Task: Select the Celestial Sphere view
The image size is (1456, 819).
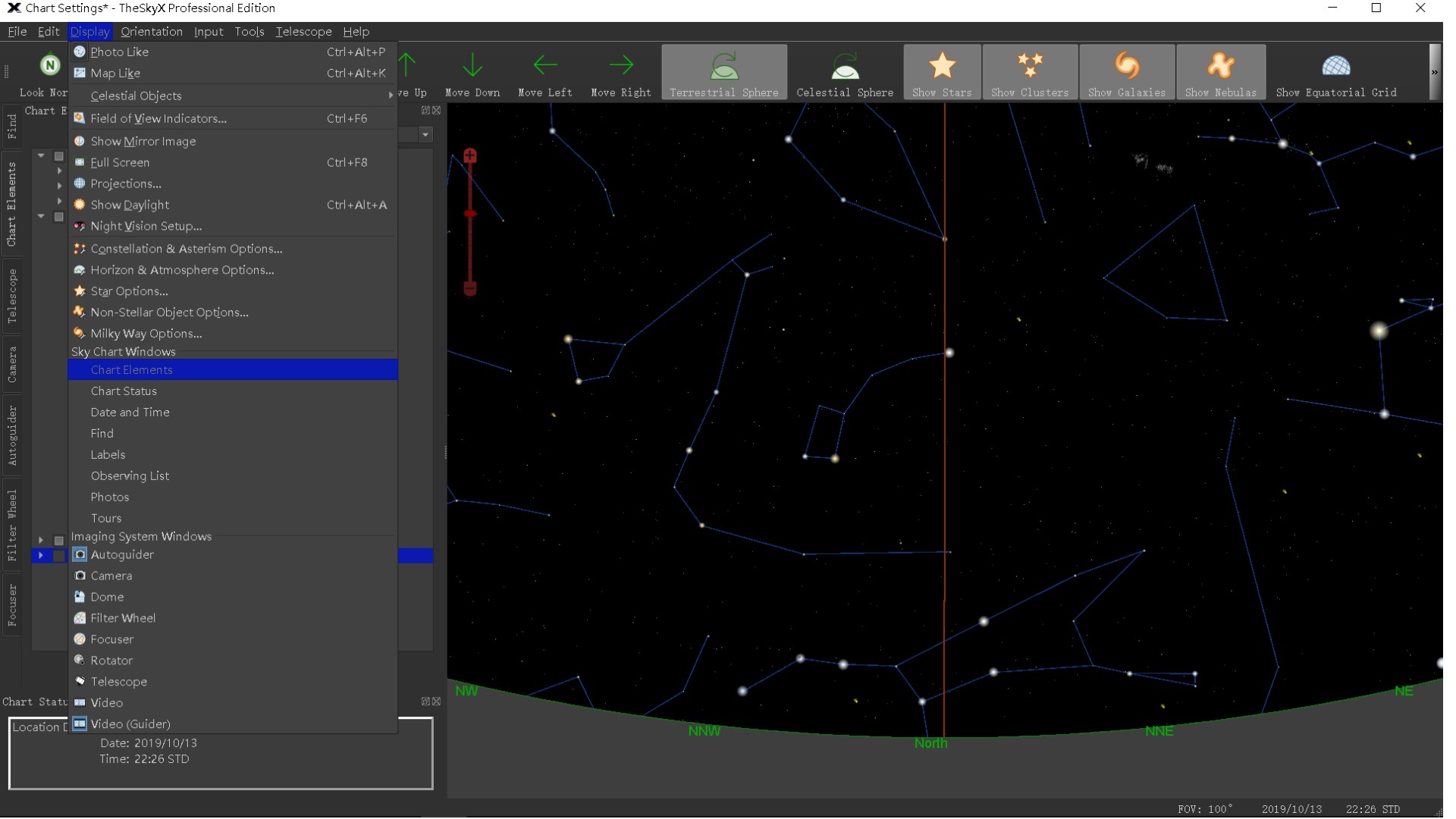Action: pyautogui.click(x=845, y=72)
